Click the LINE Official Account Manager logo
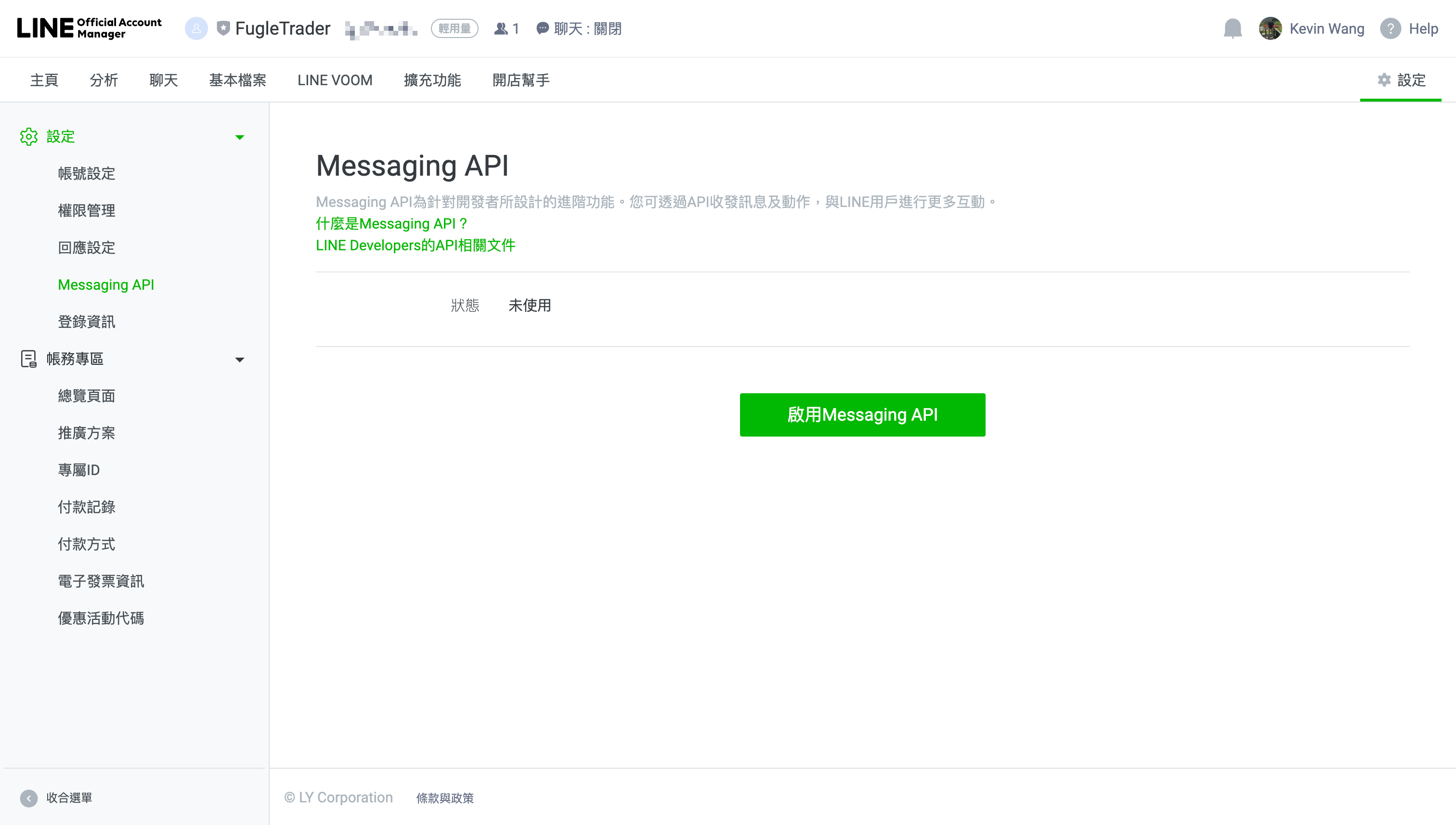Image resolution: width=1456 pixels, height=825 pixels. [89, 28]
